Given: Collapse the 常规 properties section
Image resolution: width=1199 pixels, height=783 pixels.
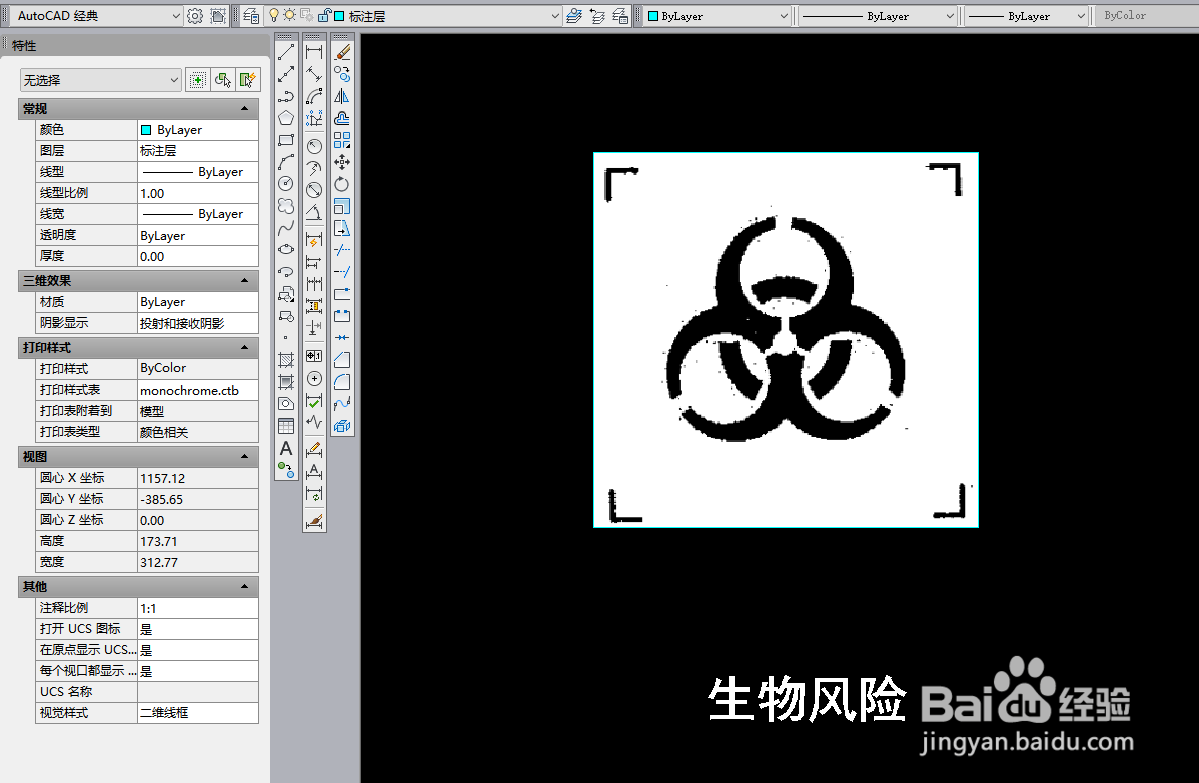Looking at the screenshot, I should 245,109.
